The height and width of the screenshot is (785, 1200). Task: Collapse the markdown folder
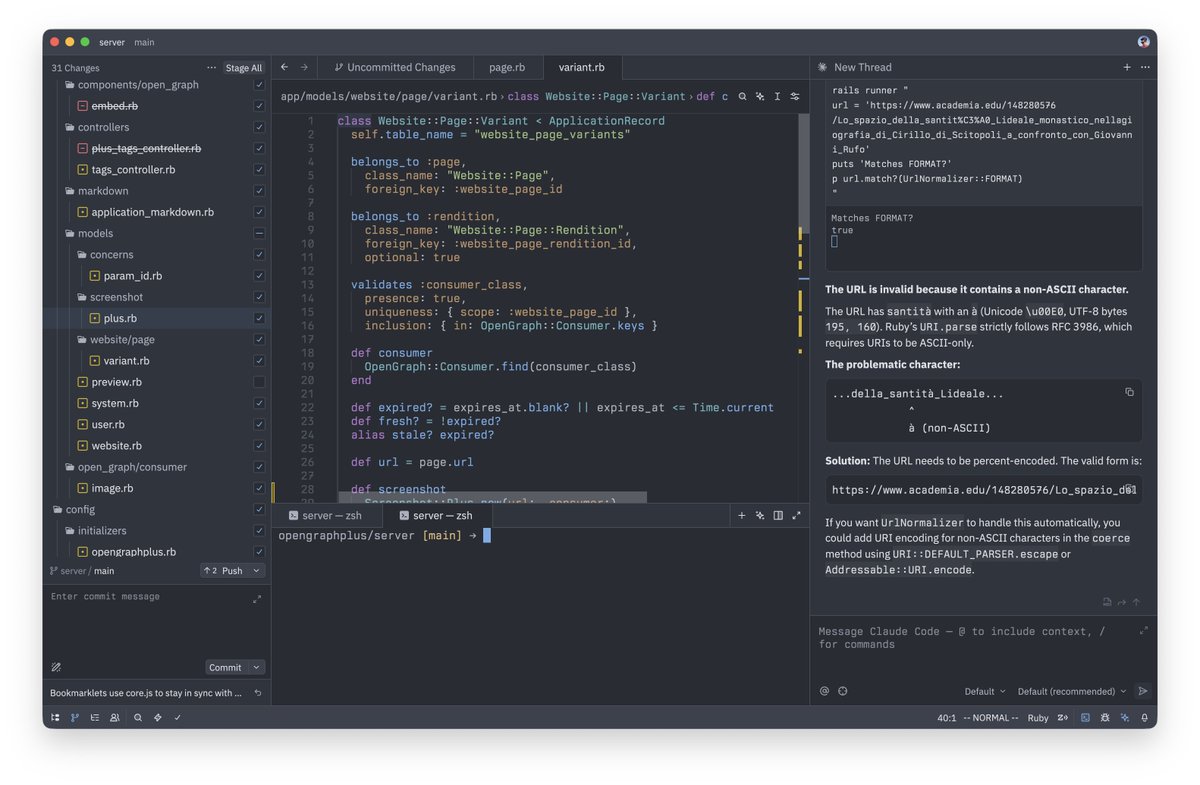click(x=96, y=191)
